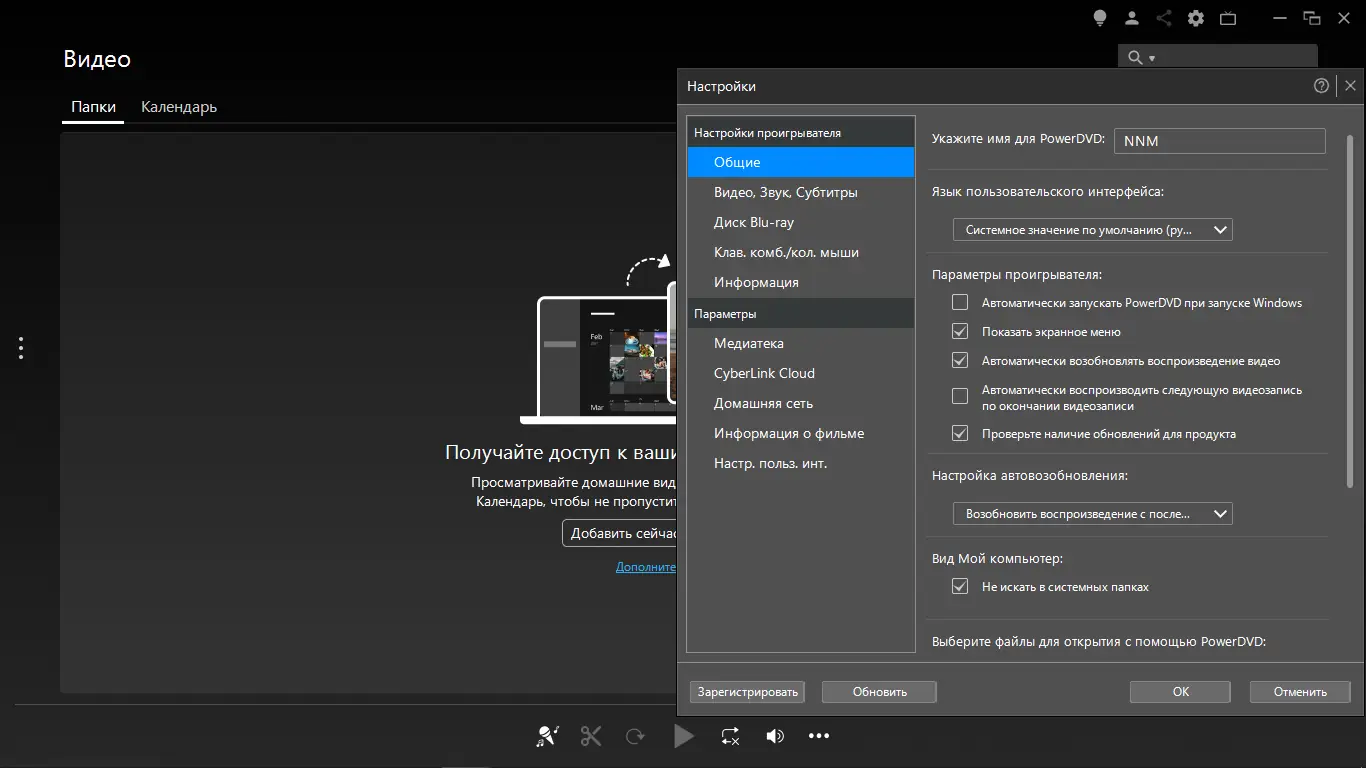Open the search options dropdown arrow
Image resolution: width=1366 pixels, height=768 pixels.
(1152, 59)
